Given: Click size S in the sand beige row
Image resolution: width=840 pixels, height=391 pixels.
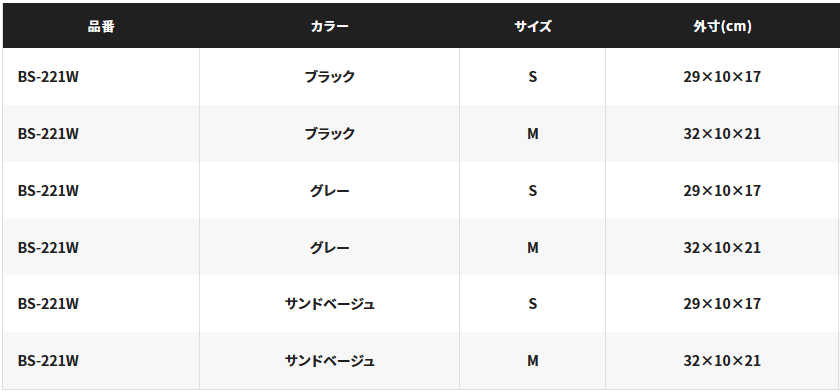Looking at the screenshot, I should [x=532, y=304].
